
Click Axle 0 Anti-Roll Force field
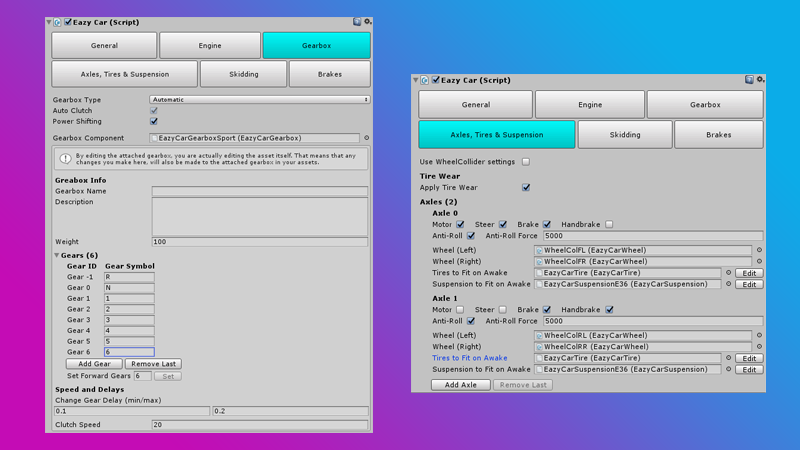pyautogui.click(x=653, y=236)
